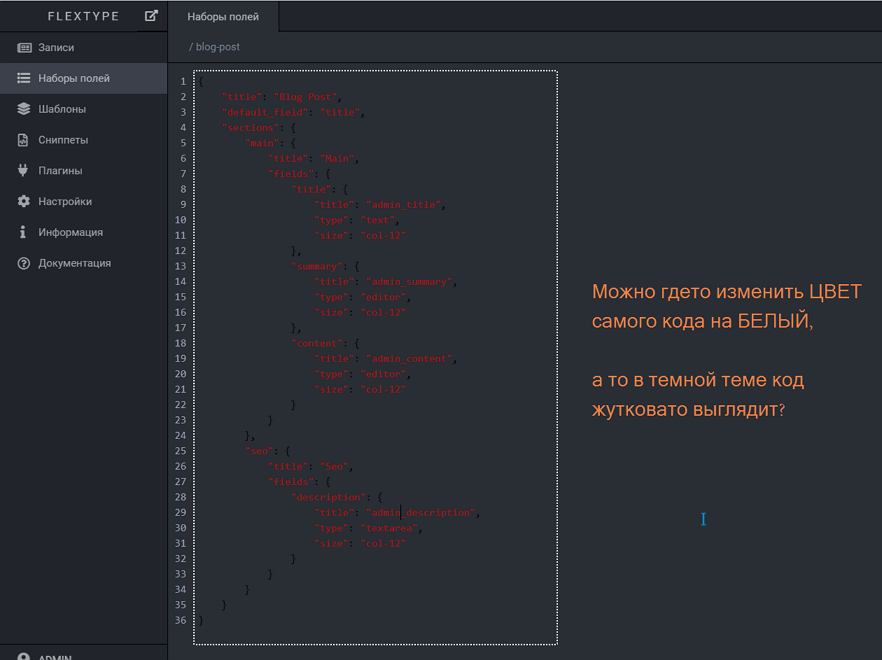Image resolution: width=882 pixels, height=660 pixels.
Task: Click "summary" key in code editor
Action: pyautogui.click(x=317, y=266)
